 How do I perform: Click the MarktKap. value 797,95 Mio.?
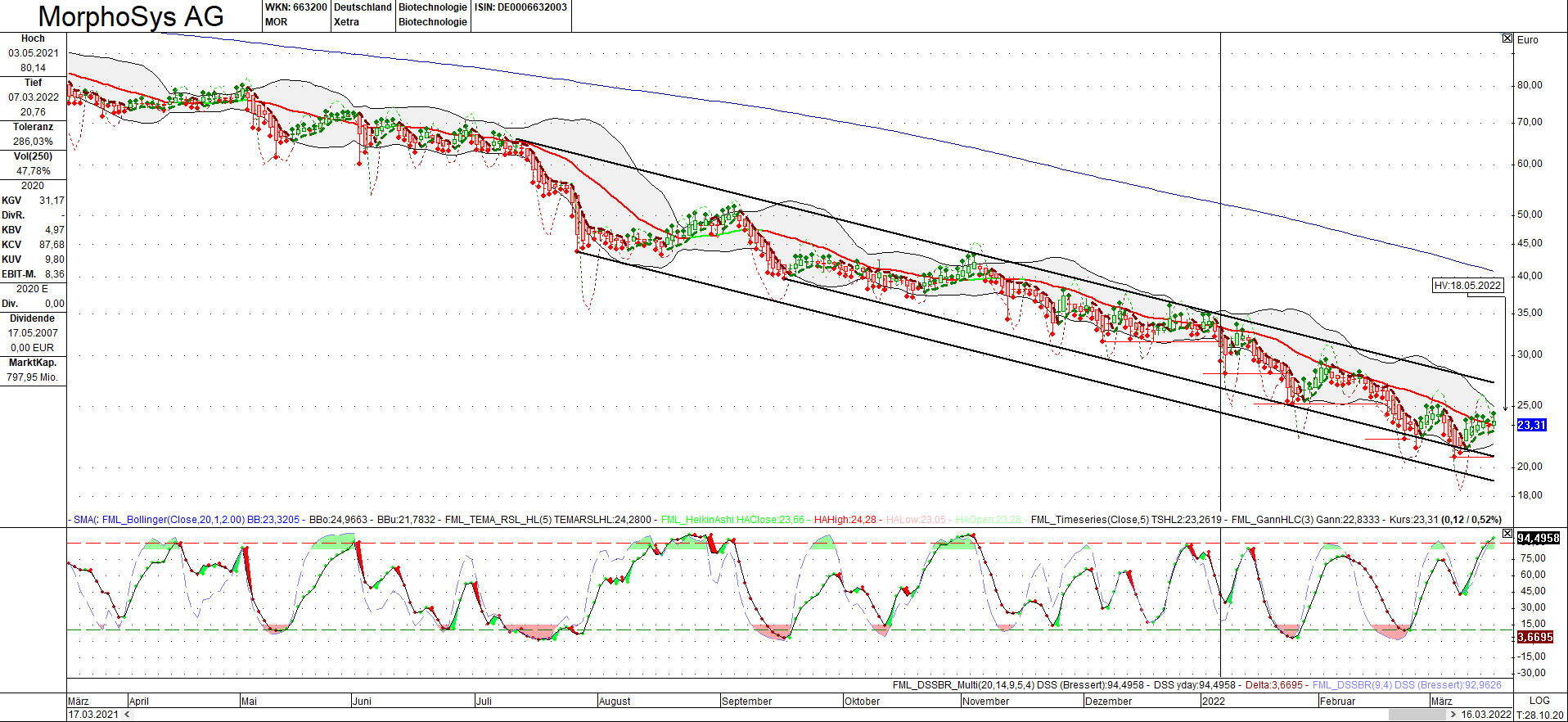[33, 377]
